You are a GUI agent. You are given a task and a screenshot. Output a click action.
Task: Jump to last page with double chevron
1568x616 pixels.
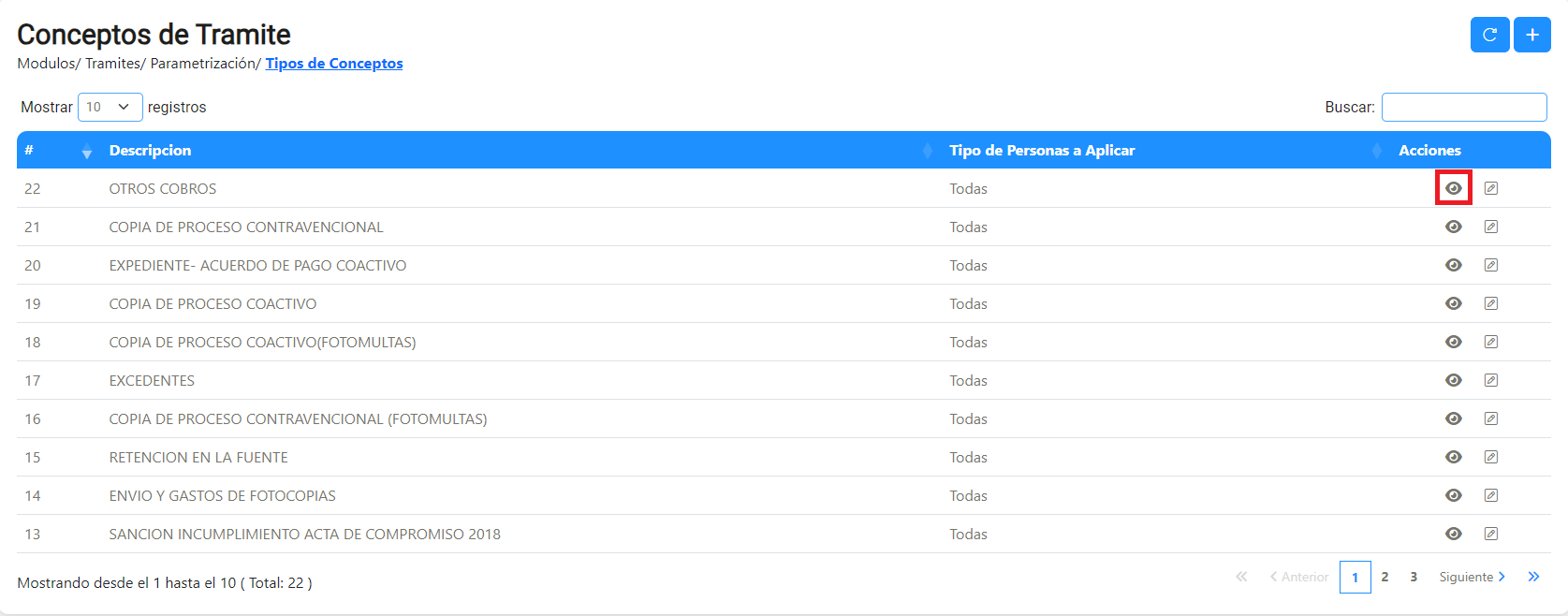[1533, 577]
